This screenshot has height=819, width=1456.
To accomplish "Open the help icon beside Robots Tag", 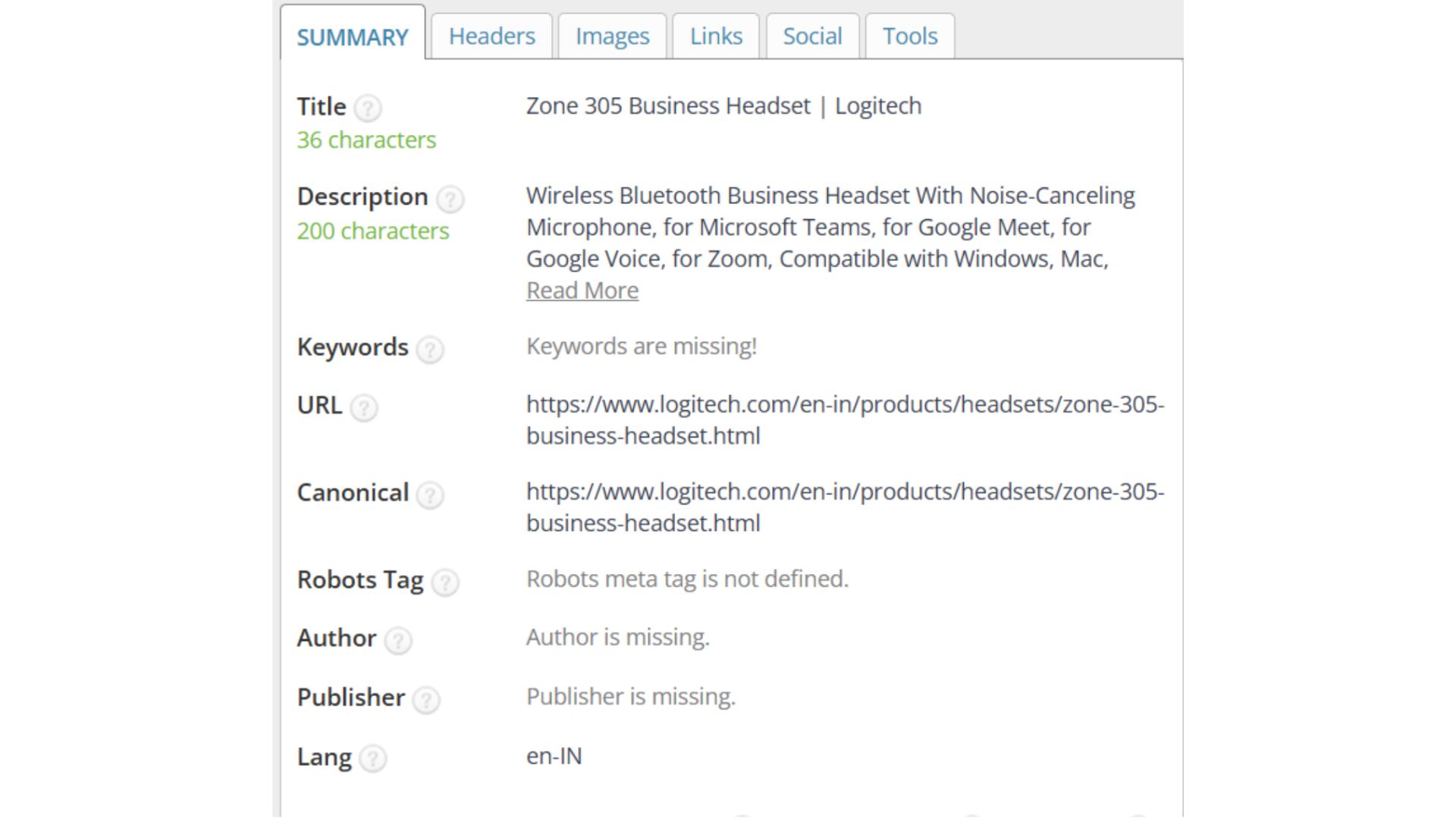I will [x=445, y=582].
